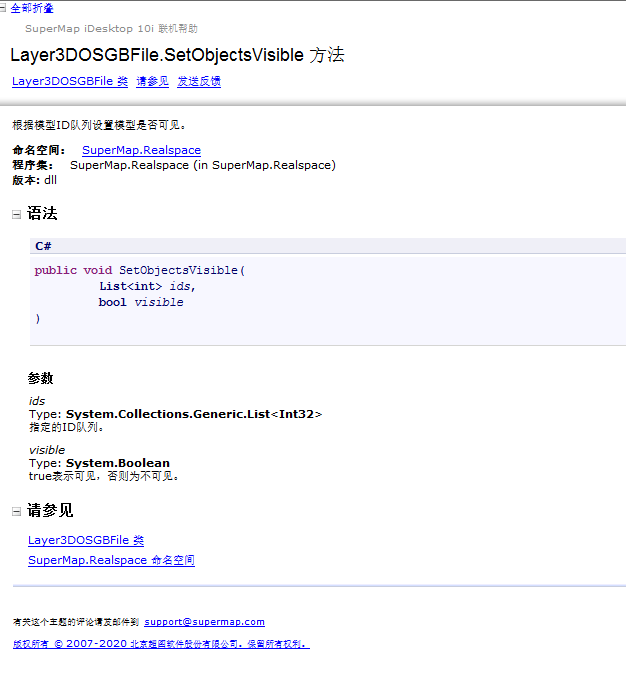Select the C# syntax tab
The image size is (626, 696).
click(x=44, y=246)
